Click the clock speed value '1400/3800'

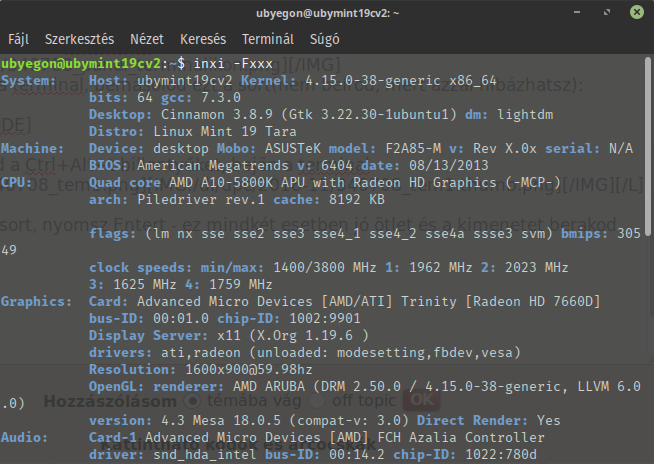(x=309, y=267)
